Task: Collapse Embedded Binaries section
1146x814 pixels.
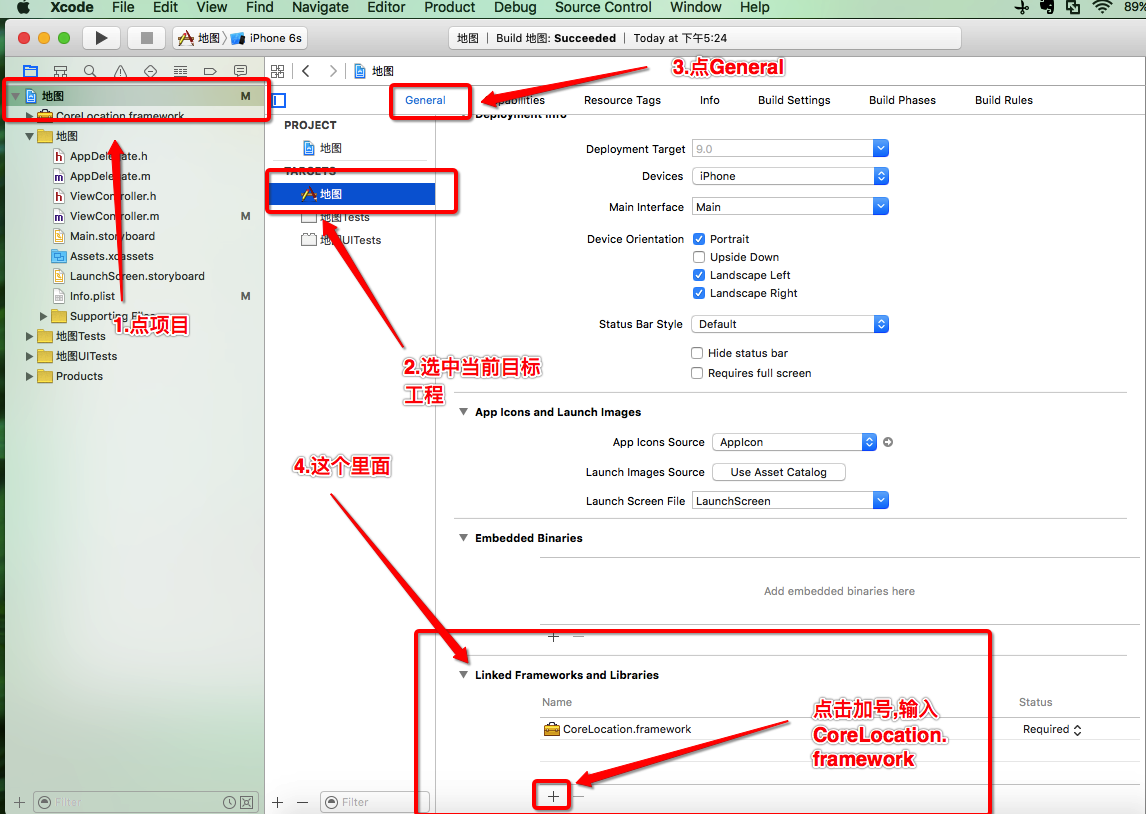Action: point(463,538)
